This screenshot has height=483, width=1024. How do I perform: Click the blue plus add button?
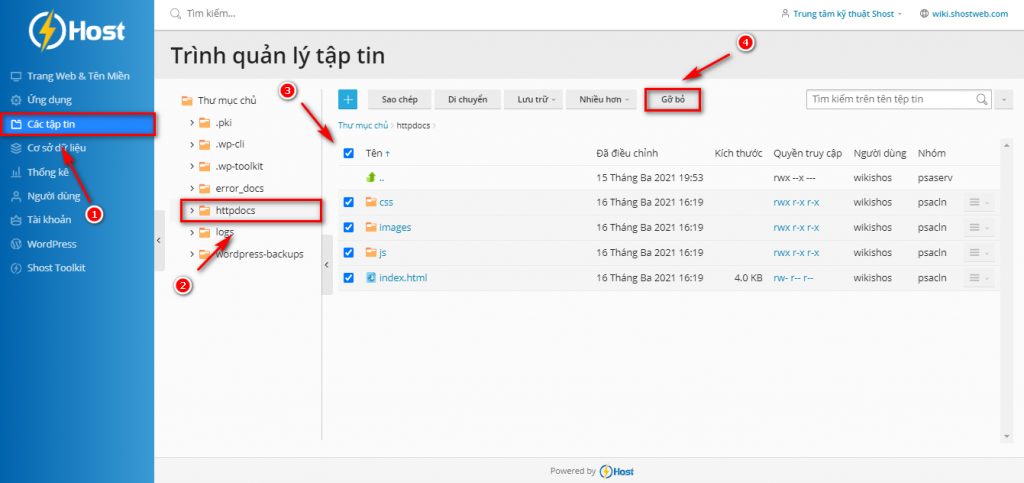pyautogui.click(x=347, y=100)
